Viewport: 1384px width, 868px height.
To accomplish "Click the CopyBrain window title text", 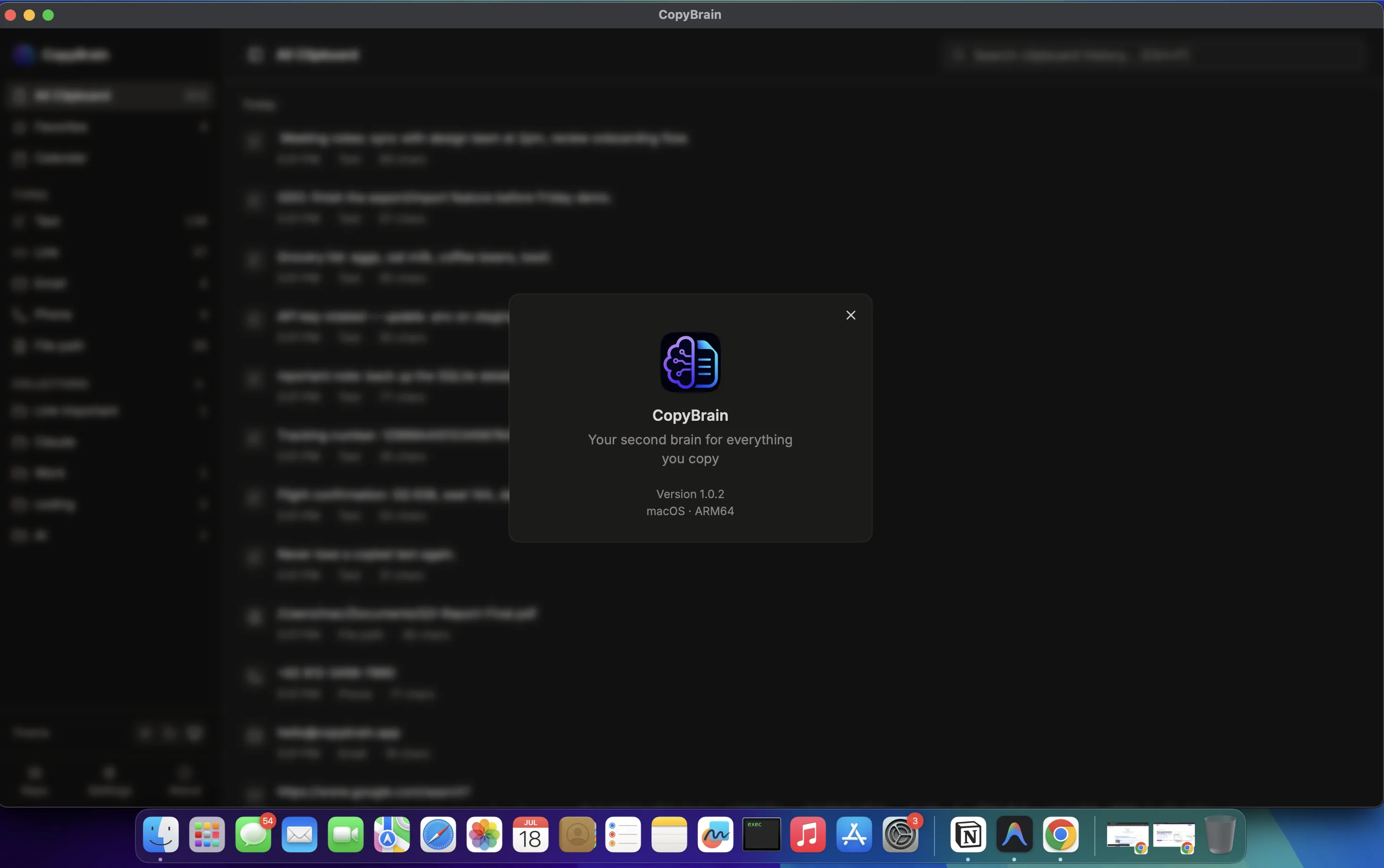I will coord(690,14).
